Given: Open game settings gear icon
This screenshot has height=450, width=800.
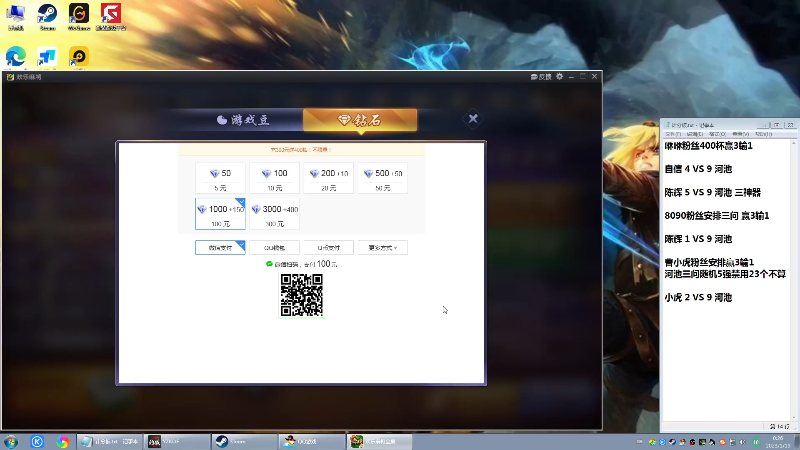Looking at the screenshot, I should tap(560, 77).
